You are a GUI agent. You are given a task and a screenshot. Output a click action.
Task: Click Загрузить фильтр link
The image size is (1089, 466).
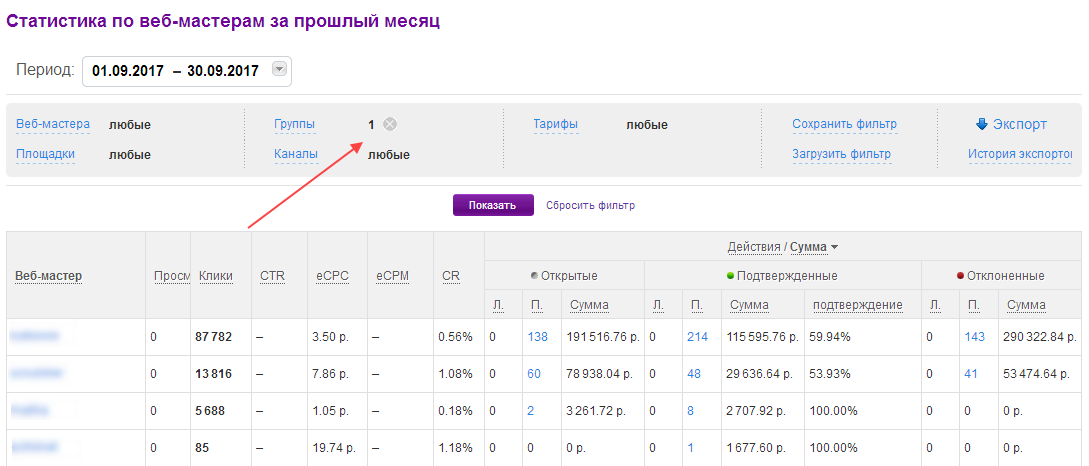(x=841, y=155)
